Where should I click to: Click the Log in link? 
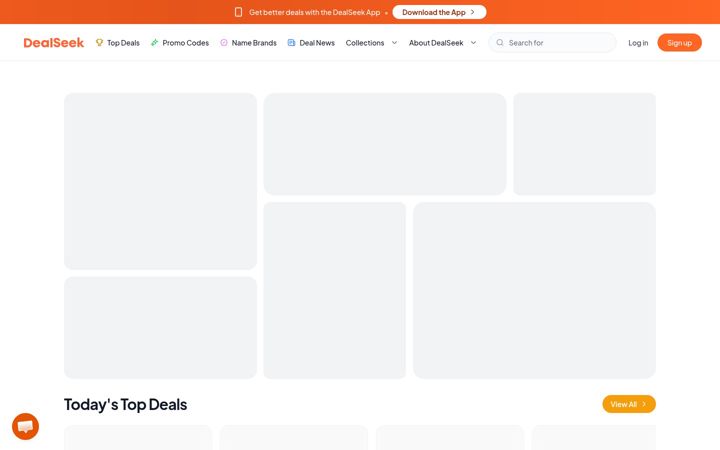[638, 43]
